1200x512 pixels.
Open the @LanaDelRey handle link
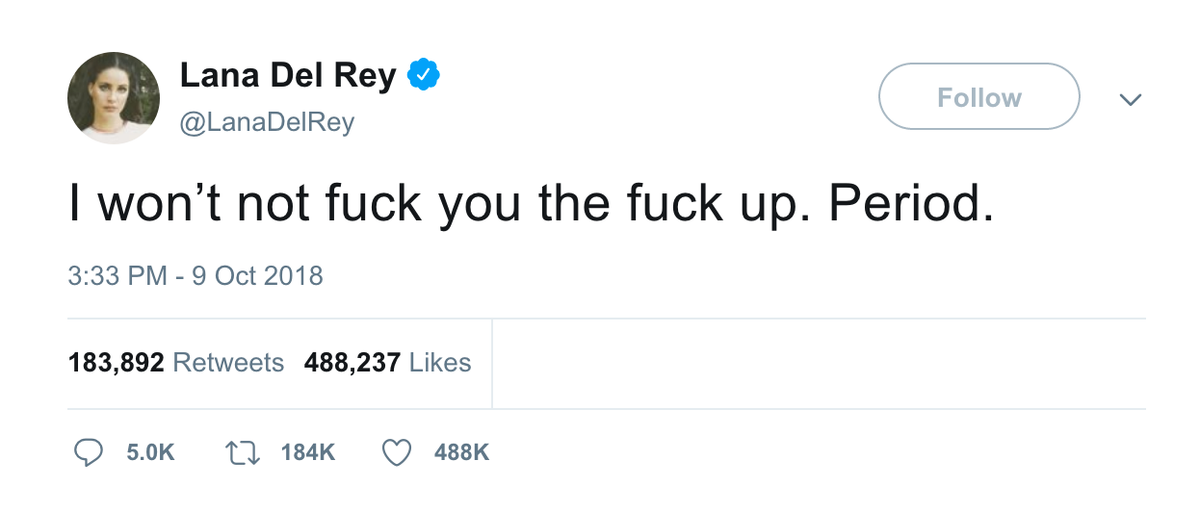(266, 122)
